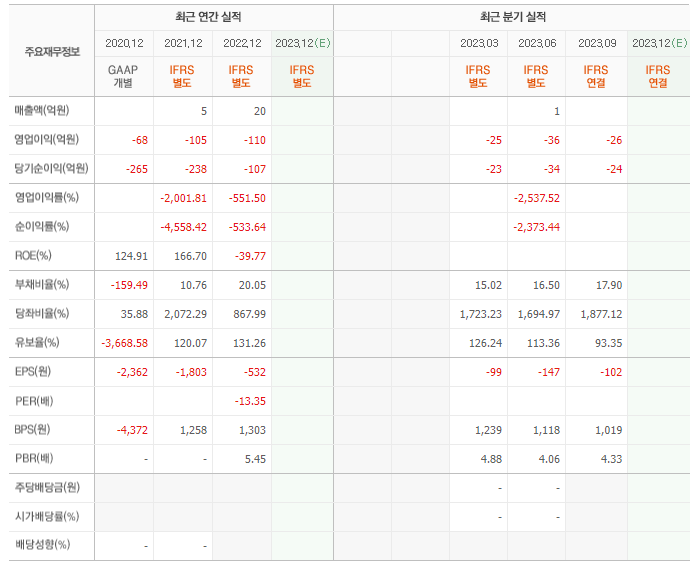Select the 주요재무정보 header cell

click(52, 52)
